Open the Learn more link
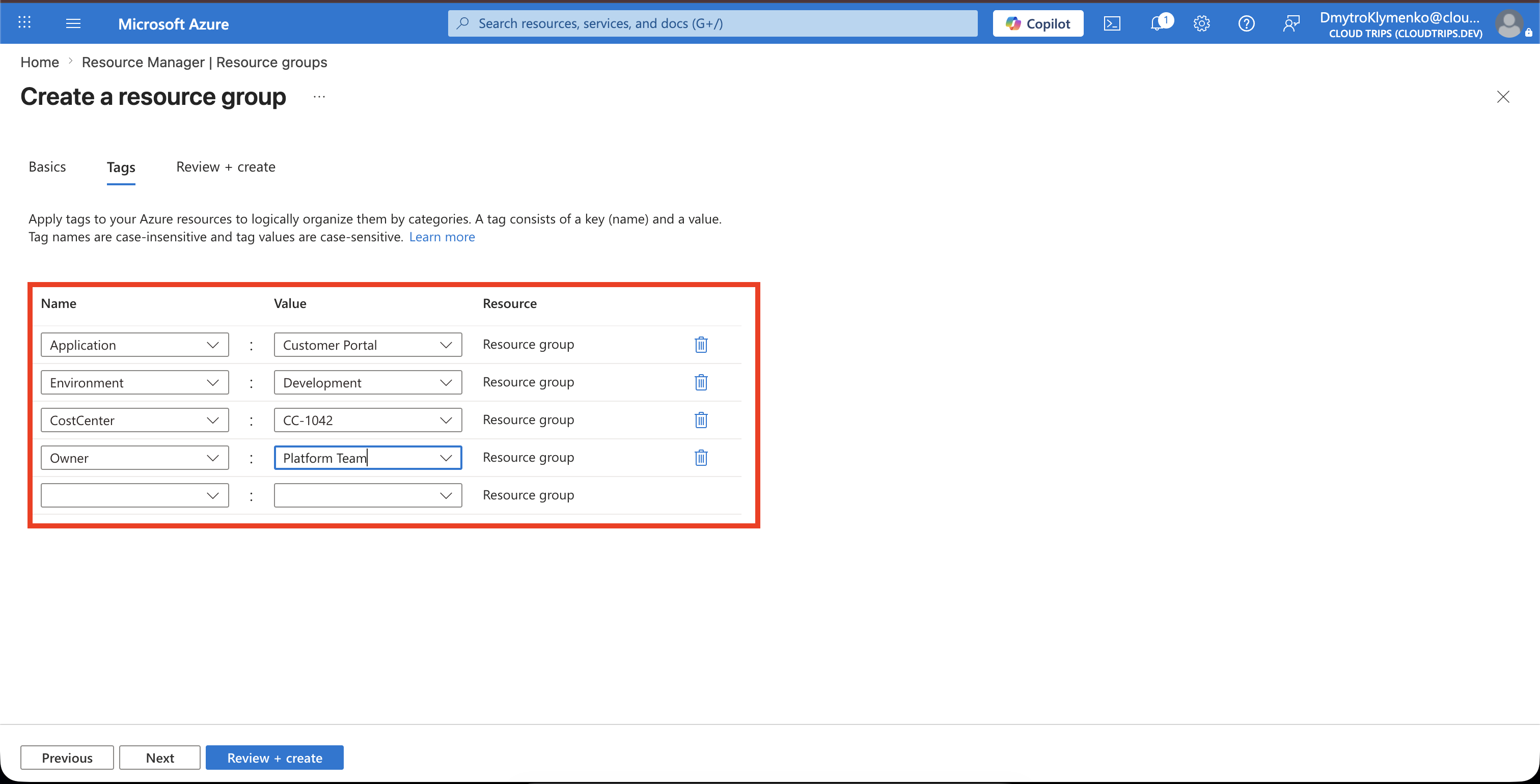Screen dimensions: 1540x784 (442, 237)
